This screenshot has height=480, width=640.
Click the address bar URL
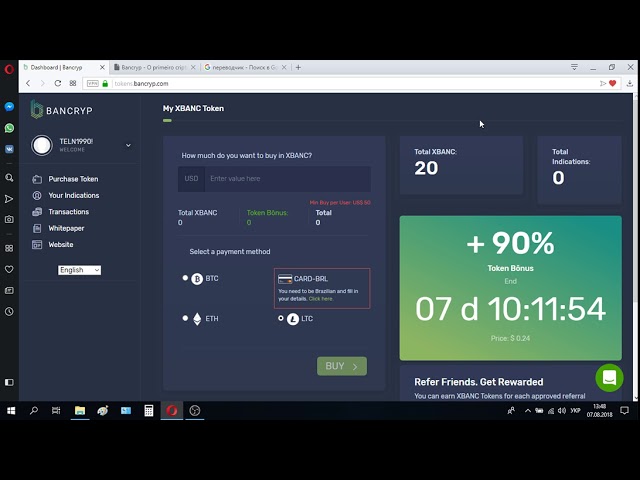point(141,84)
